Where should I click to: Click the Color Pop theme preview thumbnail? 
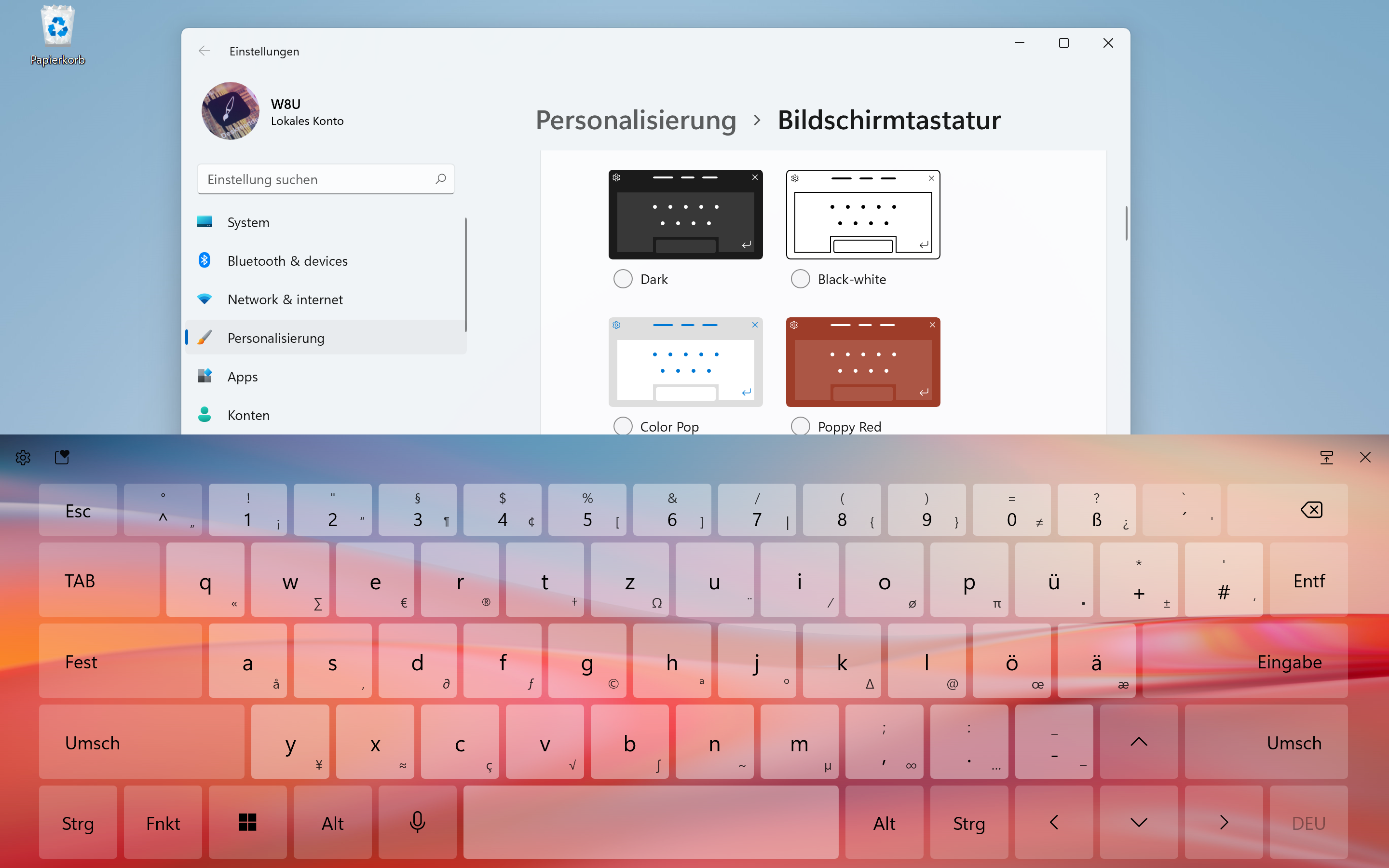[x=685, y=362]
